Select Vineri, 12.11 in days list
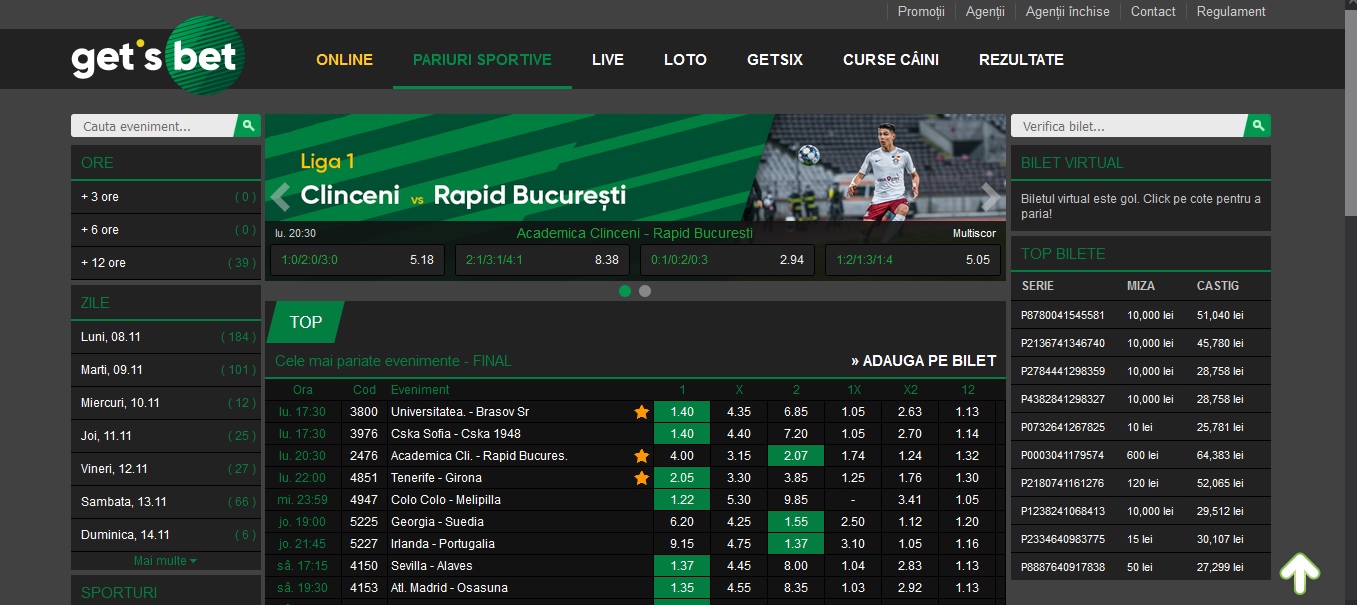1357x605 pixels. 166,469
